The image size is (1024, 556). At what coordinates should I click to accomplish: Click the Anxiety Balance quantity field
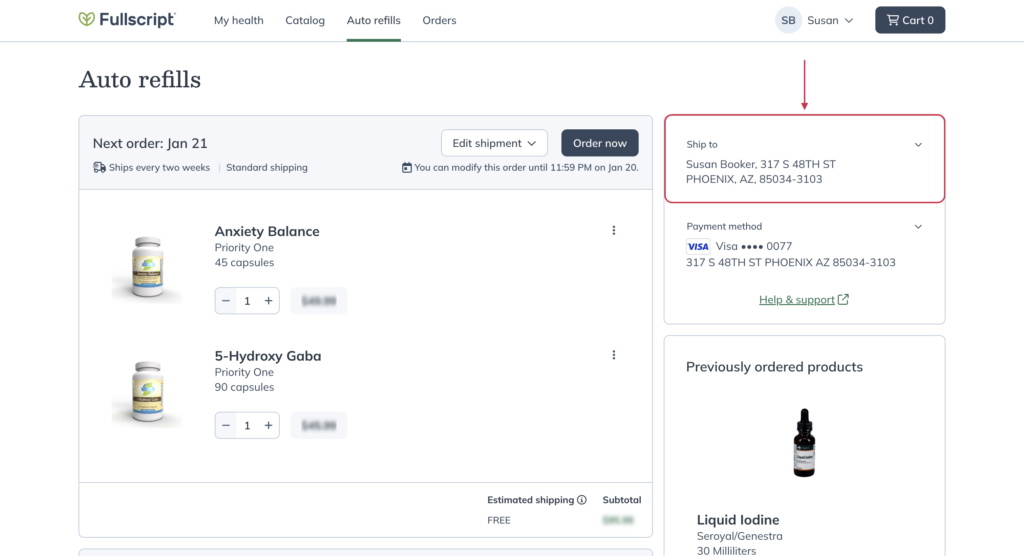coord(247,301)
